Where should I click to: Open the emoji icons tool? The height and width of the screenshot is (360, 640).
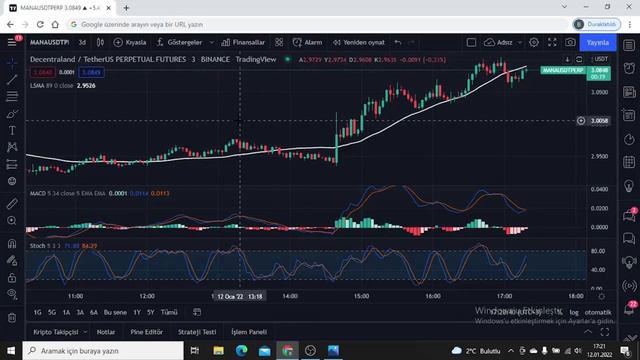[x=12, y=181]
